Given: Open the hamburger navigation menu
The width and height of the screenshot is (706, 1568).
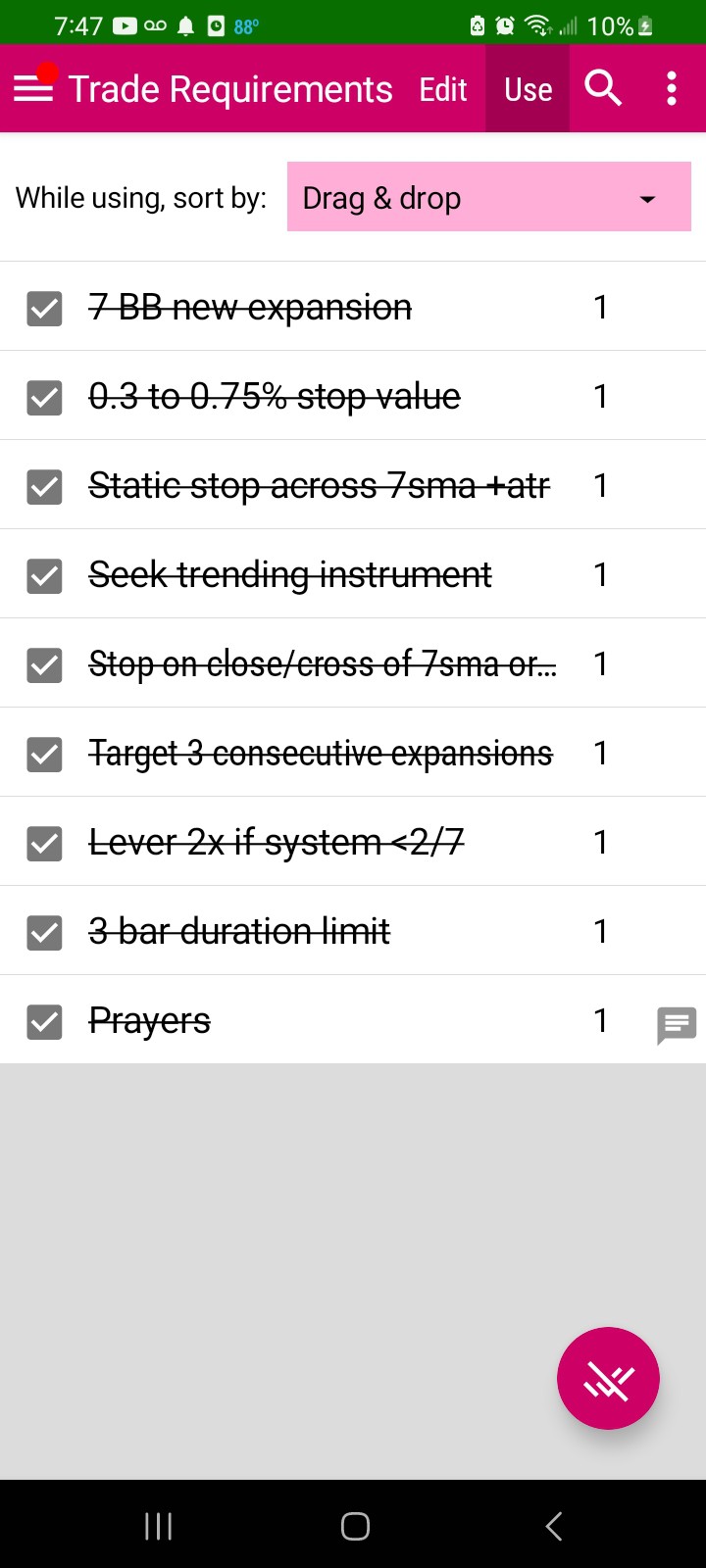Looking at the screenshot, I should click(x=33, y=89).
